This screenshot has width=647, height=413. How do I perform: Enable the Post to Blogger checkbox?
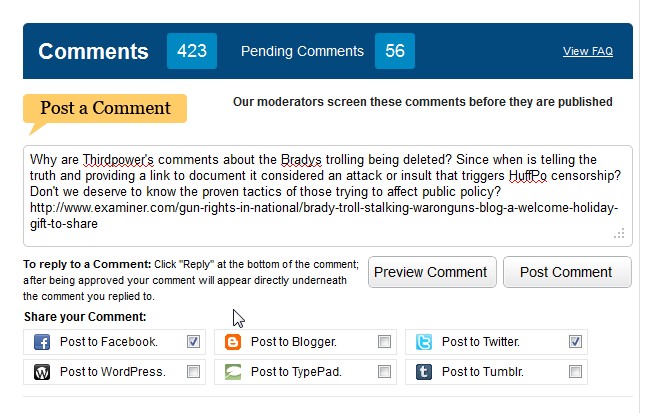point(384,342)
